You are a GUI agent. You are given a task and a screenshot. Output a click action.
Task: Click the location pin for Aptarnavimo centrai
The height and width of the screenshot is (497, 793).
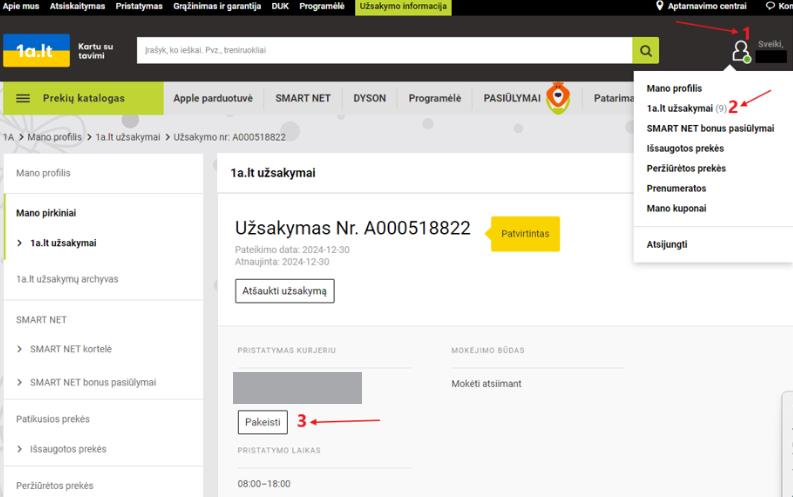(x=659, y=6)
